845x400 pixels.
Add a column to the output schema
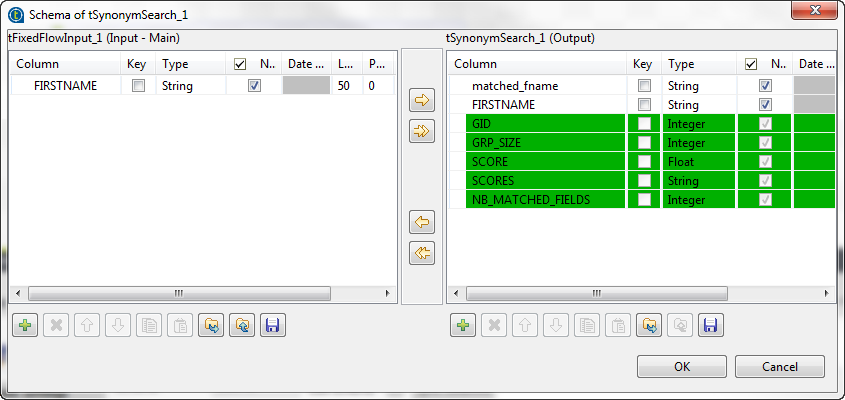pos(463,326)
